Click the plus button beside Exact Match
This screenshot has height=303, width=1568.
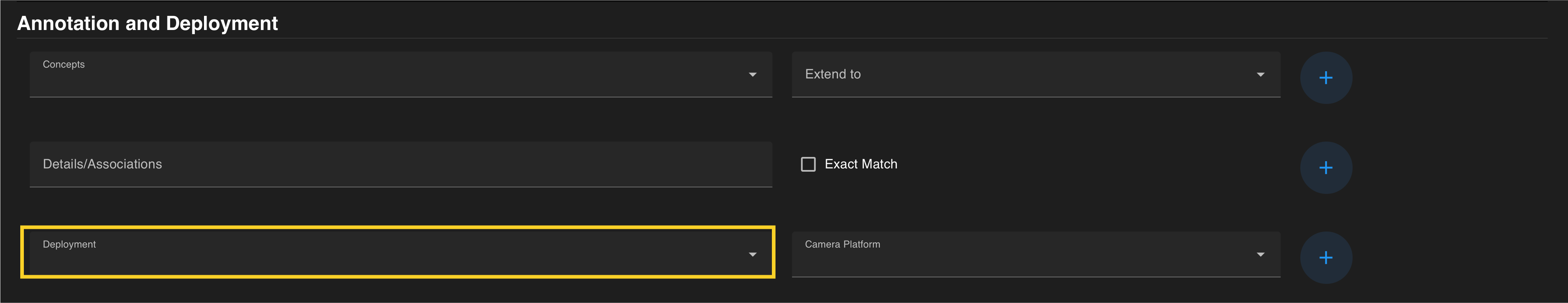click(1326, 167)
